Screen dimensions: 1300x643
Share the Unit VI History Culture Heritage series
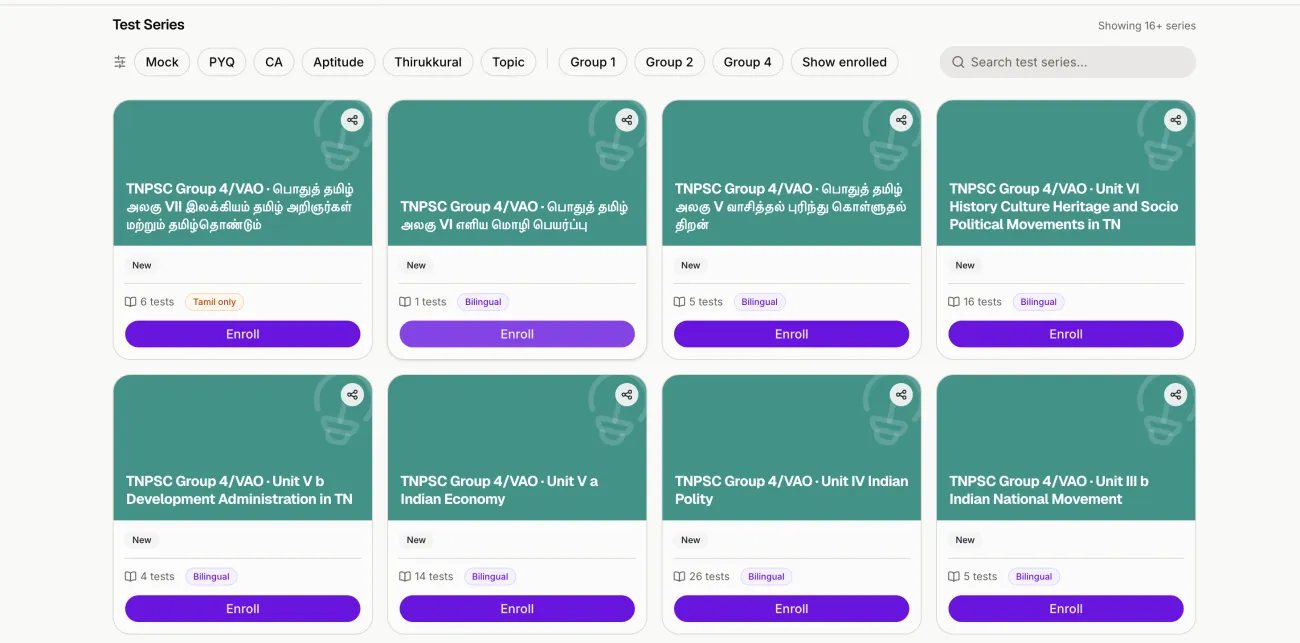point(1175,120)
